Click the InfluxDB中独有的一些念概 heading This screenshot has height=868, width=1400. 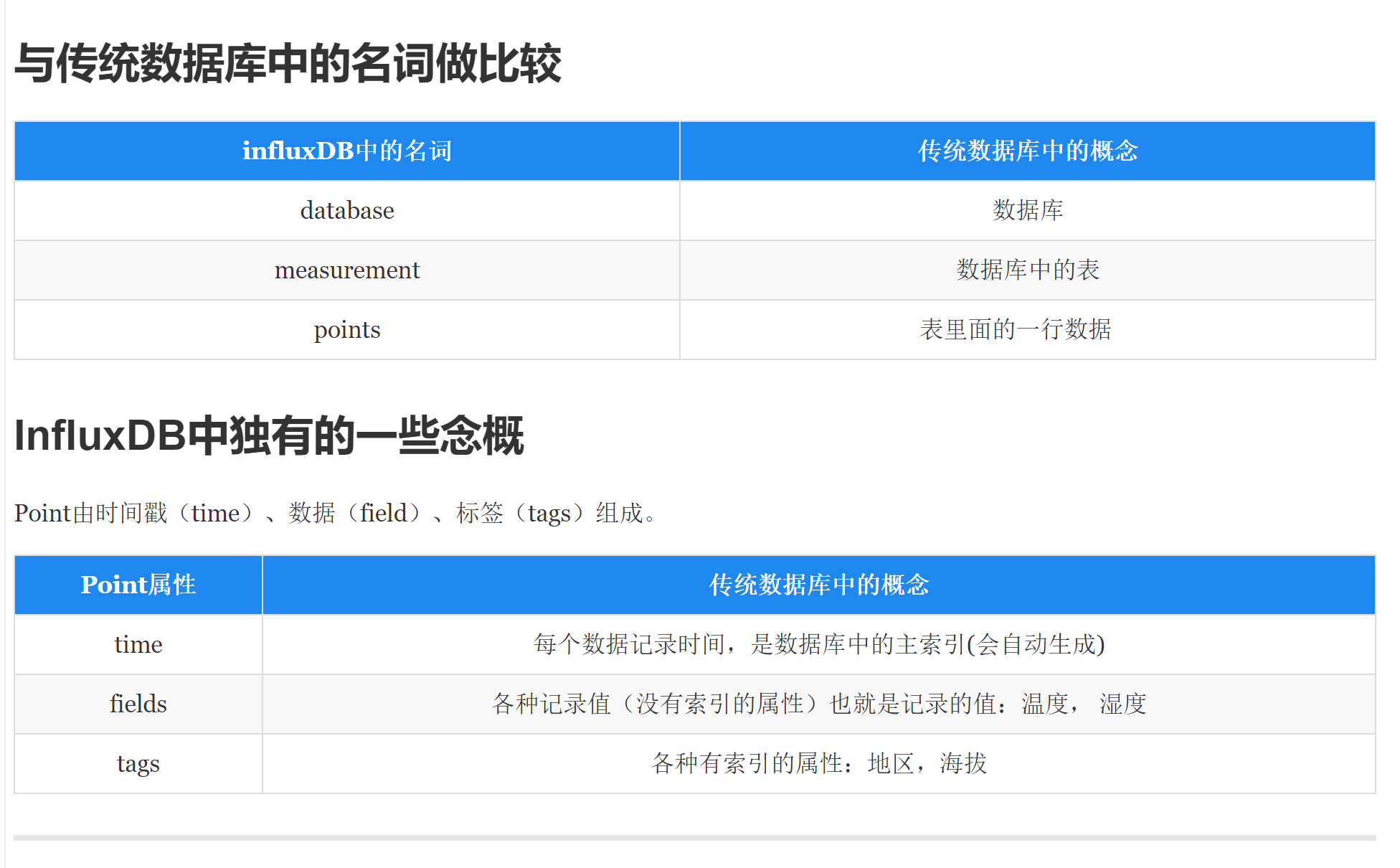click(269, 435)
